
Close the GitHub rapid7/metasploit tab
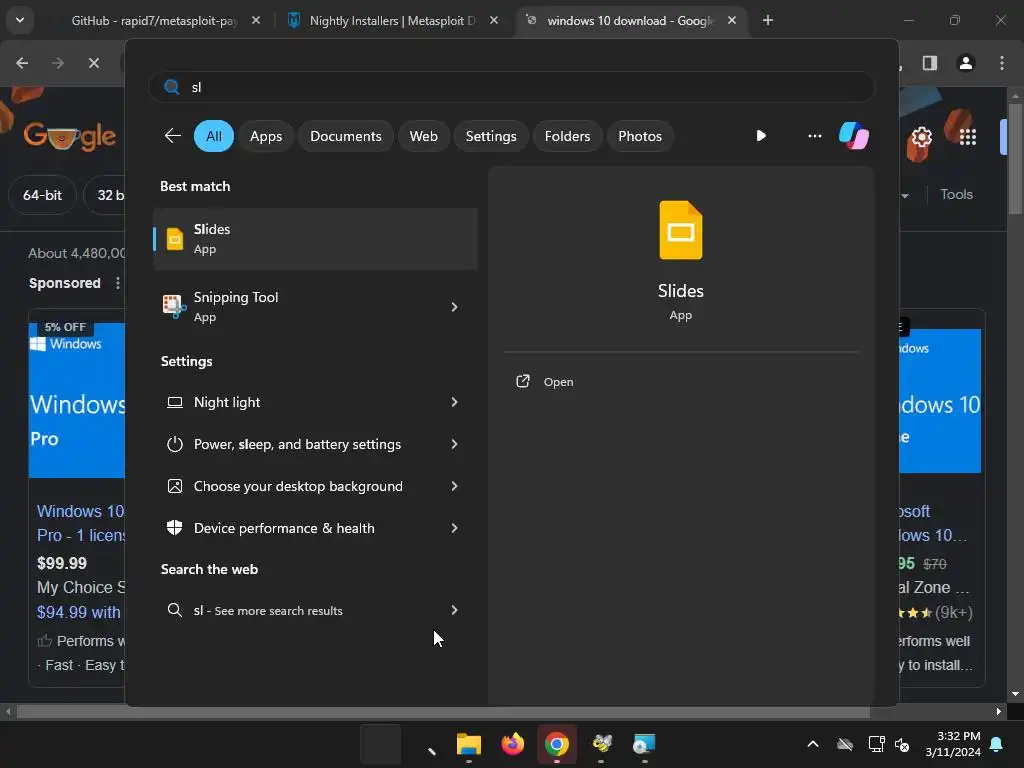(256, 20)
